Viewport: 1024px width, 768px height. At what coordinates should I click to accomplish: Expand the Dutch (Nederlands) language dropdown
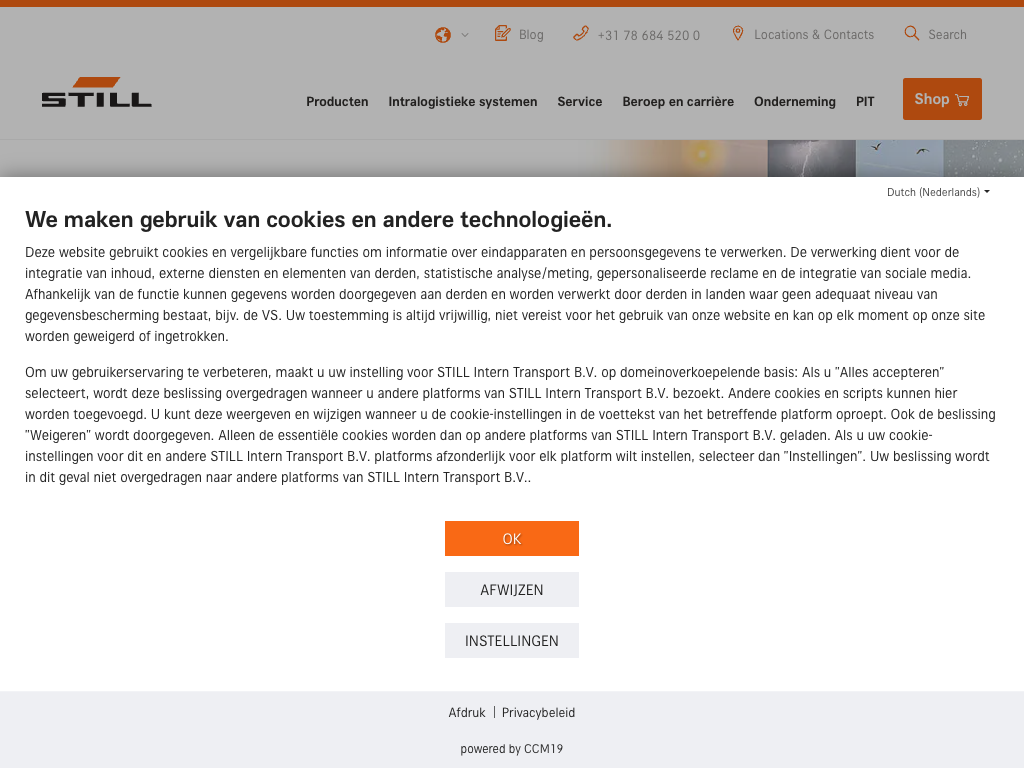tap(938, 192)
